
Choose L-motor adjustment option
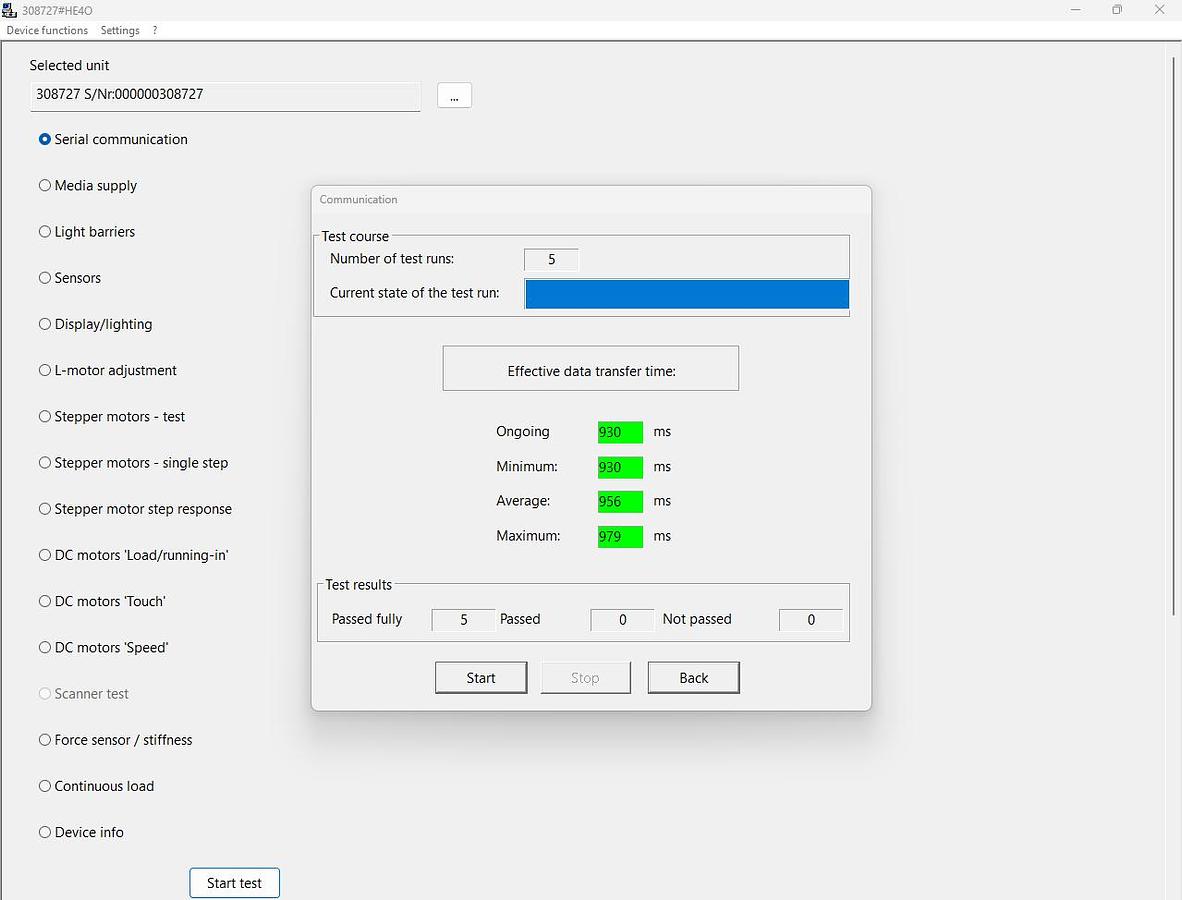(x=45, y=370)
